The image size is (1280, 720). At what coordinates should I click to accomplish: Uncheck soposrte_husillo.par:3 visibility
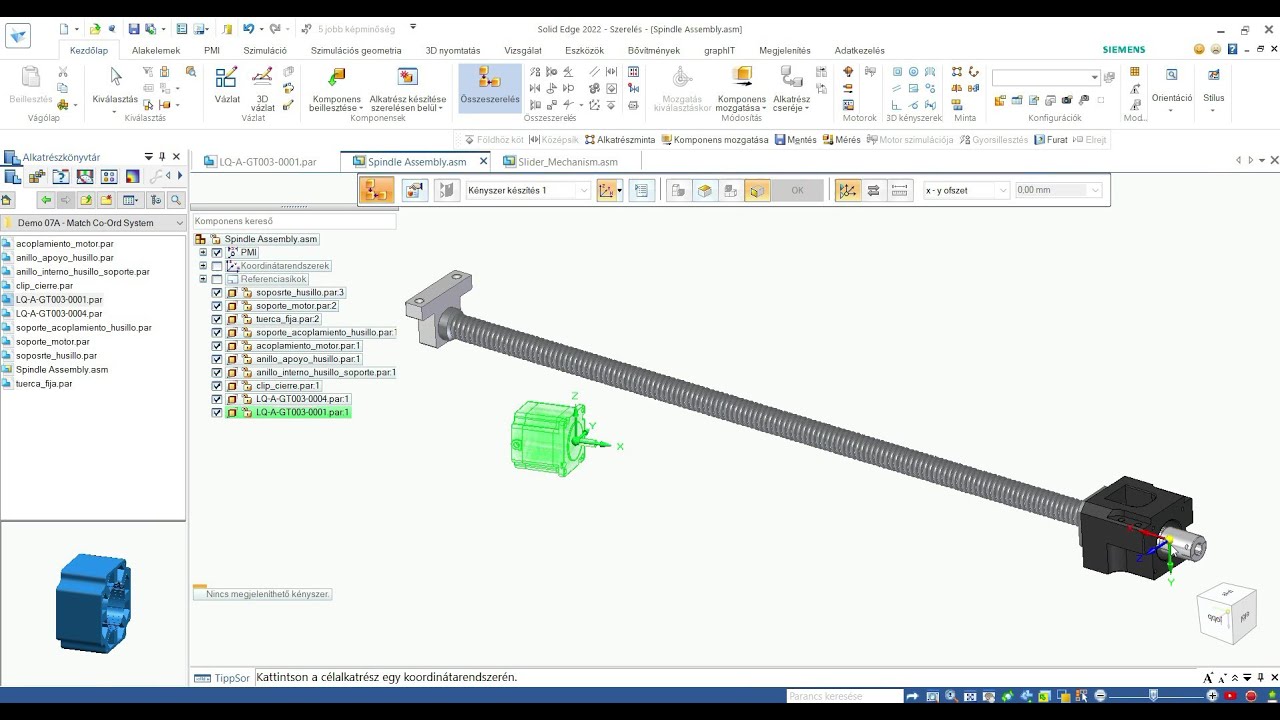(217, 293)
